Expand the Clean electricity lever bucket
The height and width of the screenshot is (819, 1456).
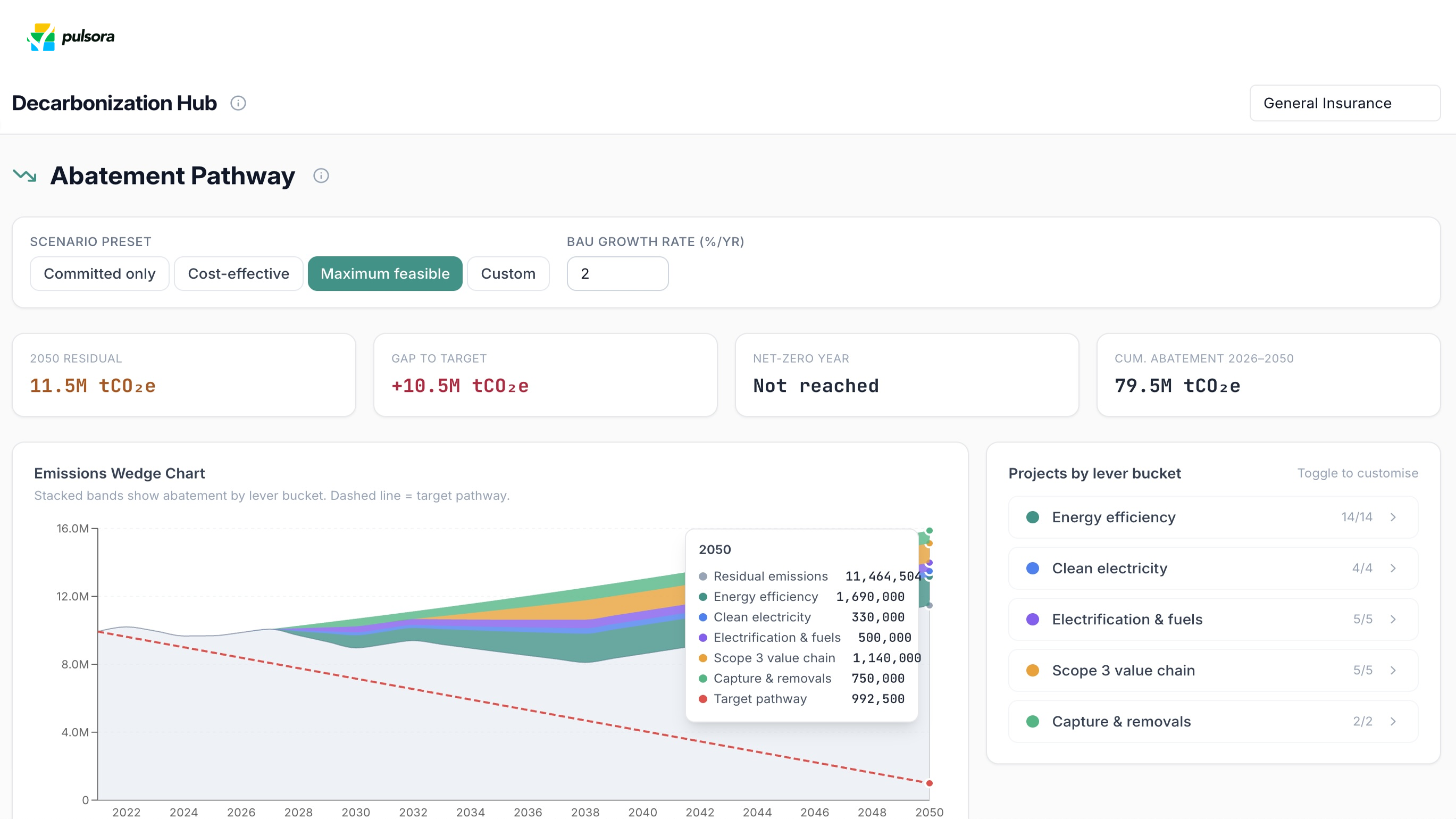point(1213,568)
